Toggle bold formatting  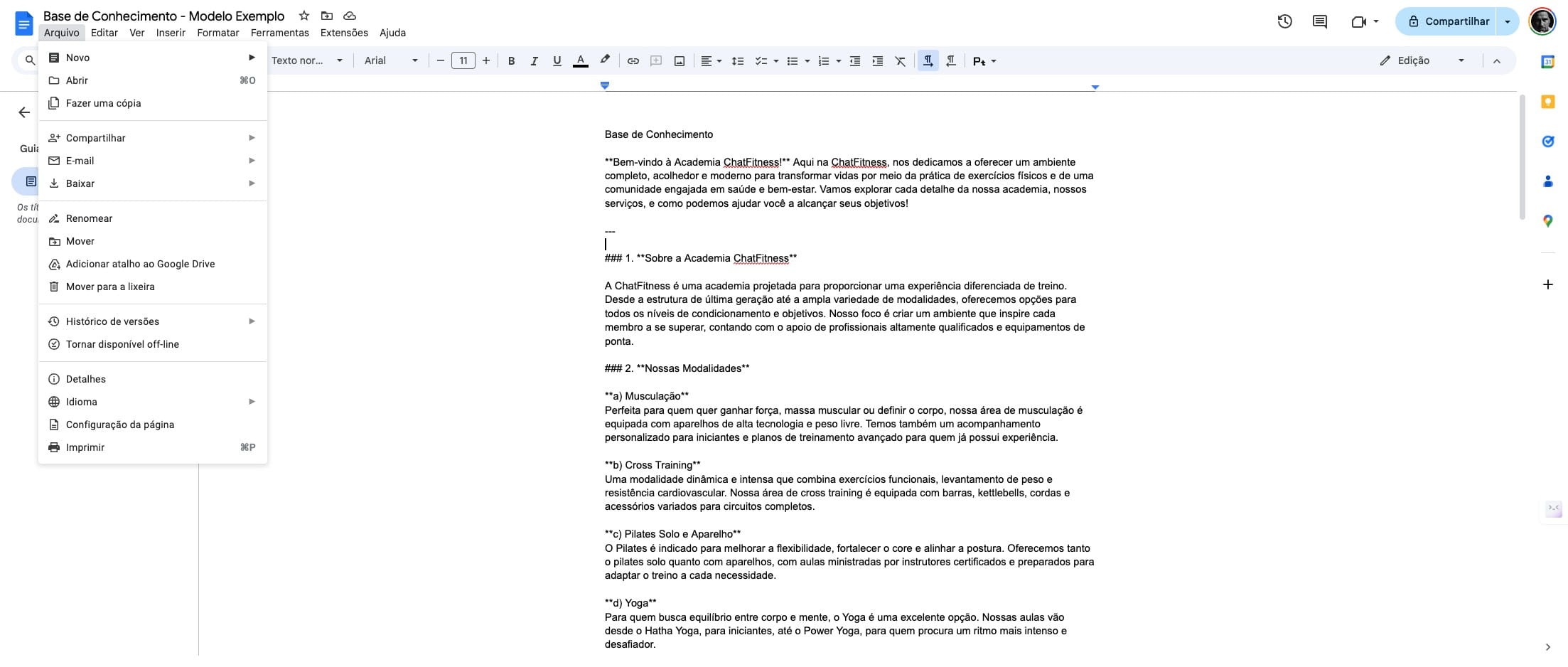click(511, 61)
